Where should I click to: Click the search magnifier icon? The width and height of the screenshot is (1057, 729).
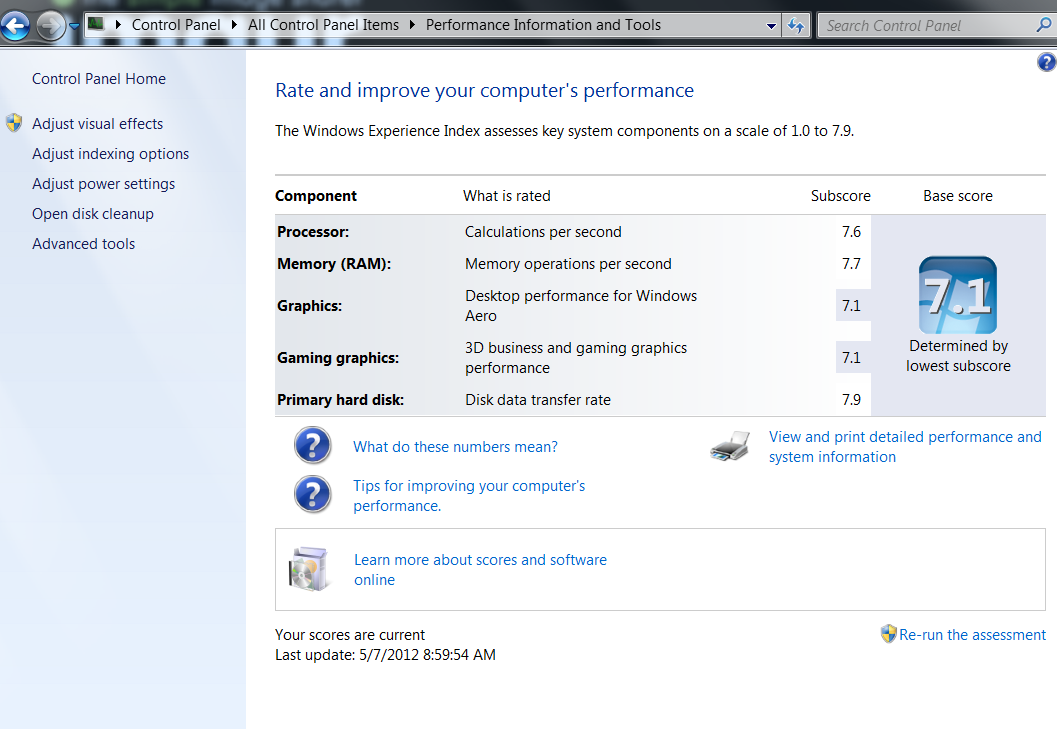pyautogui.click(x=1044, y=25)
